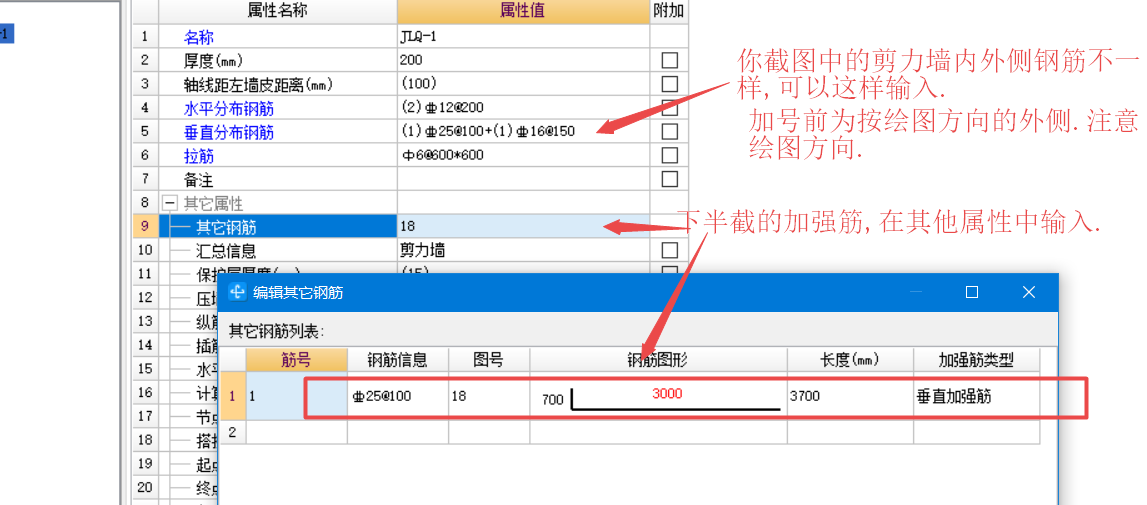Click property row number 15
The image size is (1147, 505).
[145, 370]
